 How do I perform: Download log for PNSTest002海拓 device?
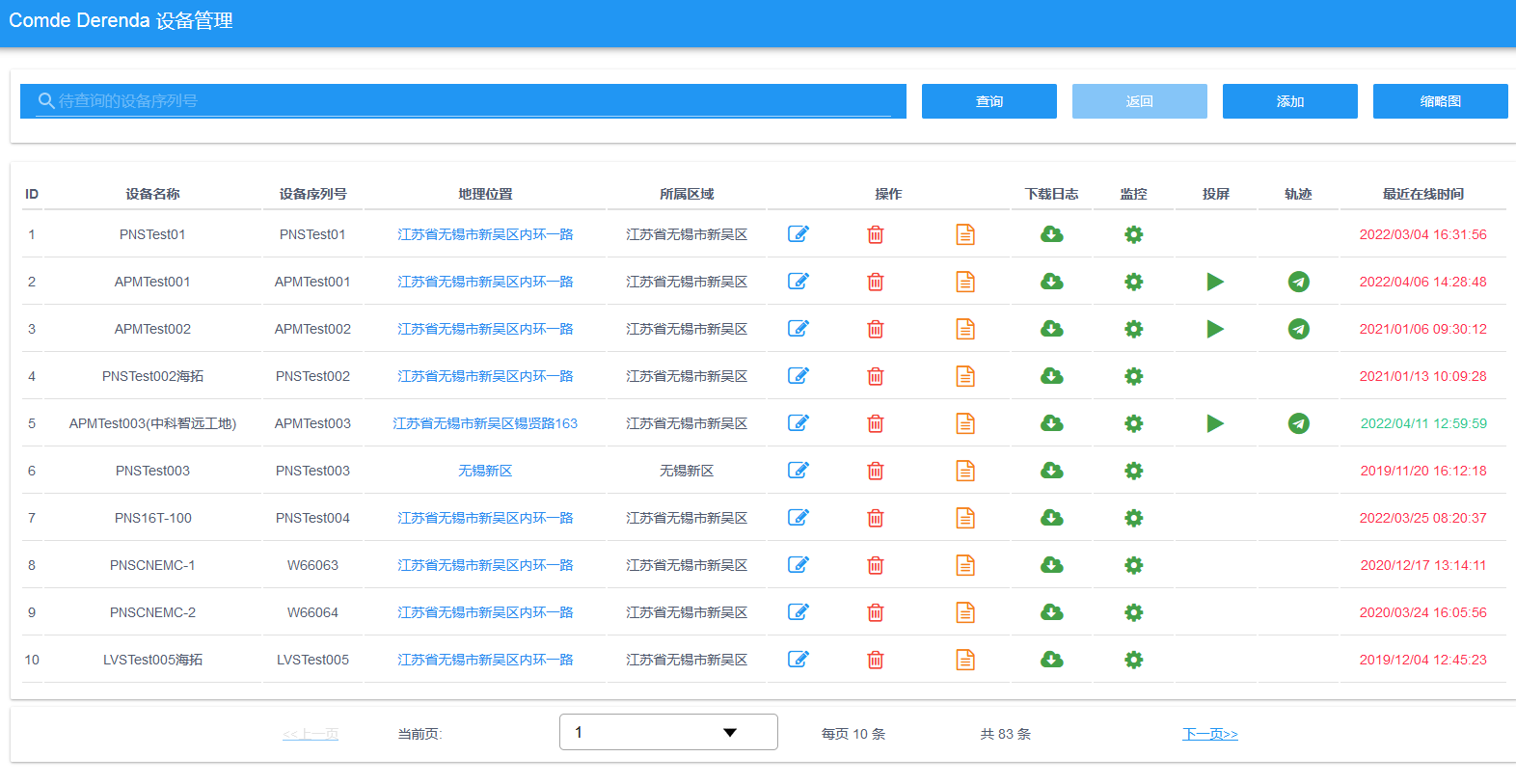(x=1051, y=376)
